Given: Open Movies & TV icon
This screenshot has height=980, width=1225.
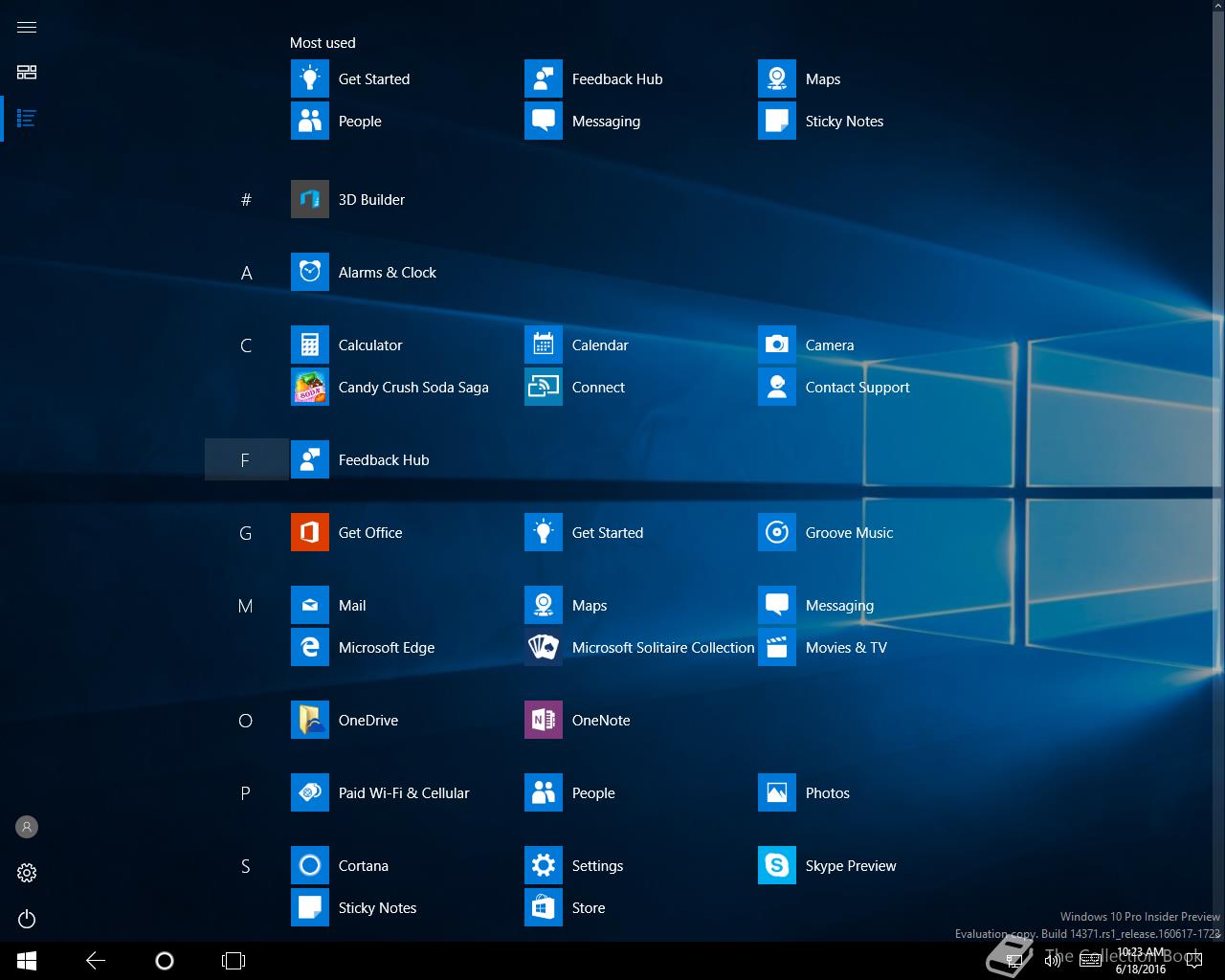Looking at the screenshot, I should (x=777, y=647).
